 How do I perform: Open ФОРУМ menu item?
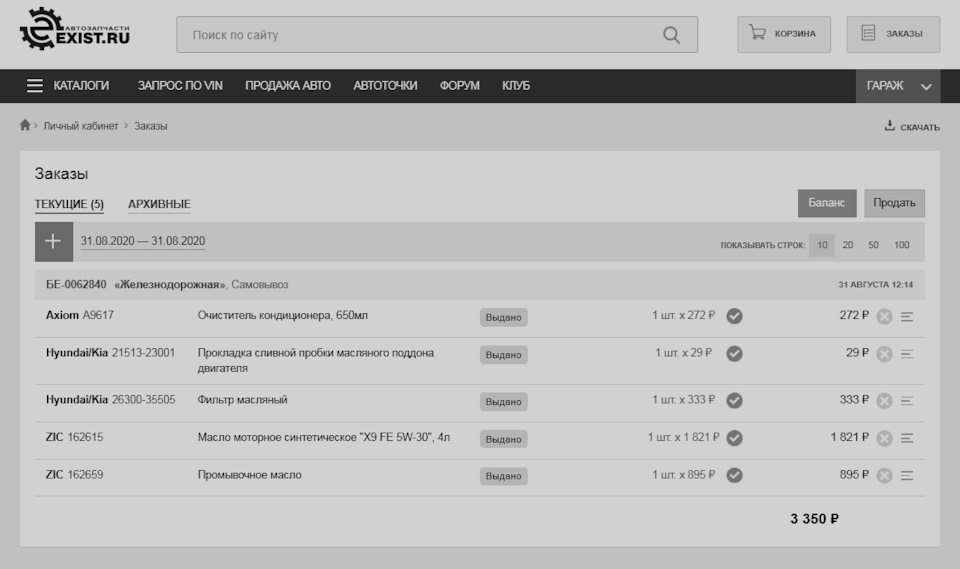(x=459, y=86)
